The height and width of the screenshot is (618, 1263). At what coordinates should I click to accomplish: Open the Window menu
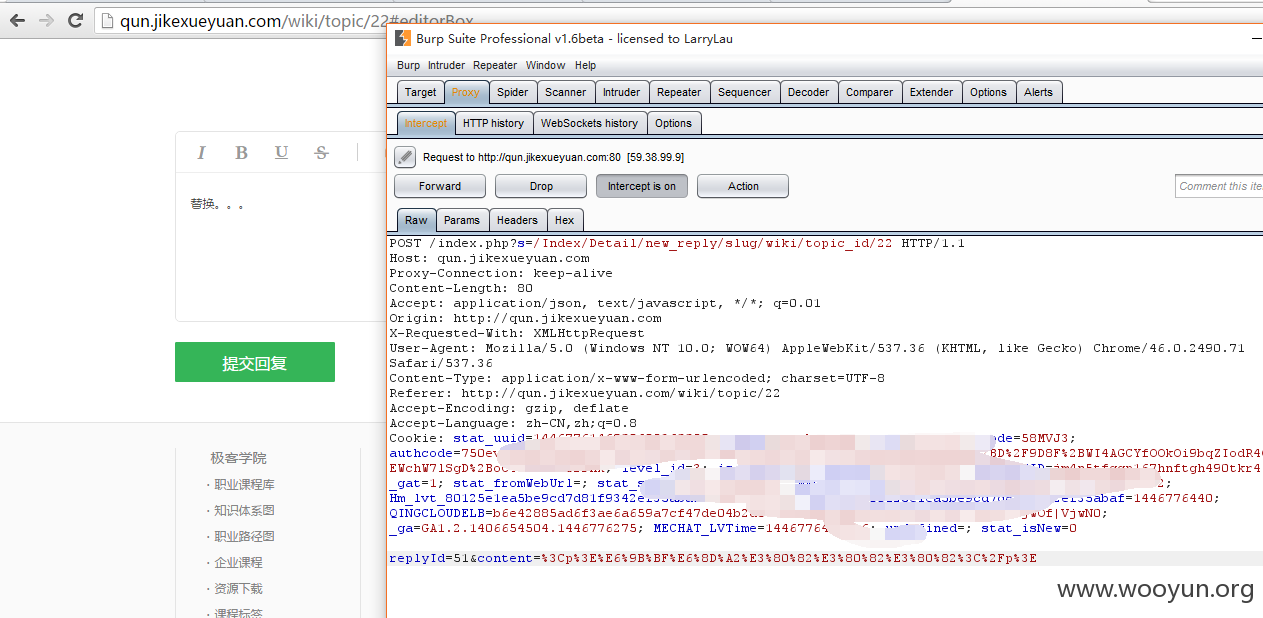(x=545, y=65)
